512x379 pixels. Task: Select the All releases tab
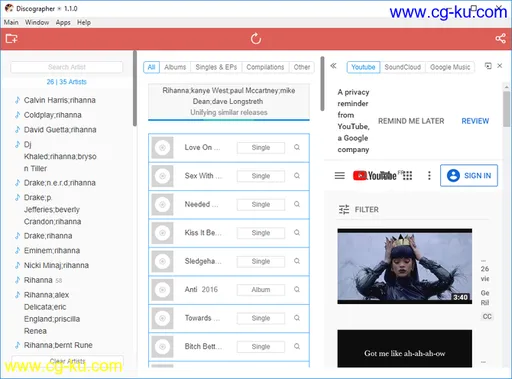tap(151, 67)
